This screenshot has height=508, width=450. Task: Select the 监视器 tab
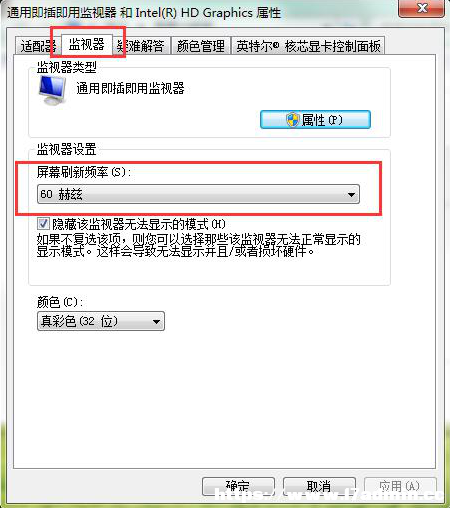click(x=87, y=44)
